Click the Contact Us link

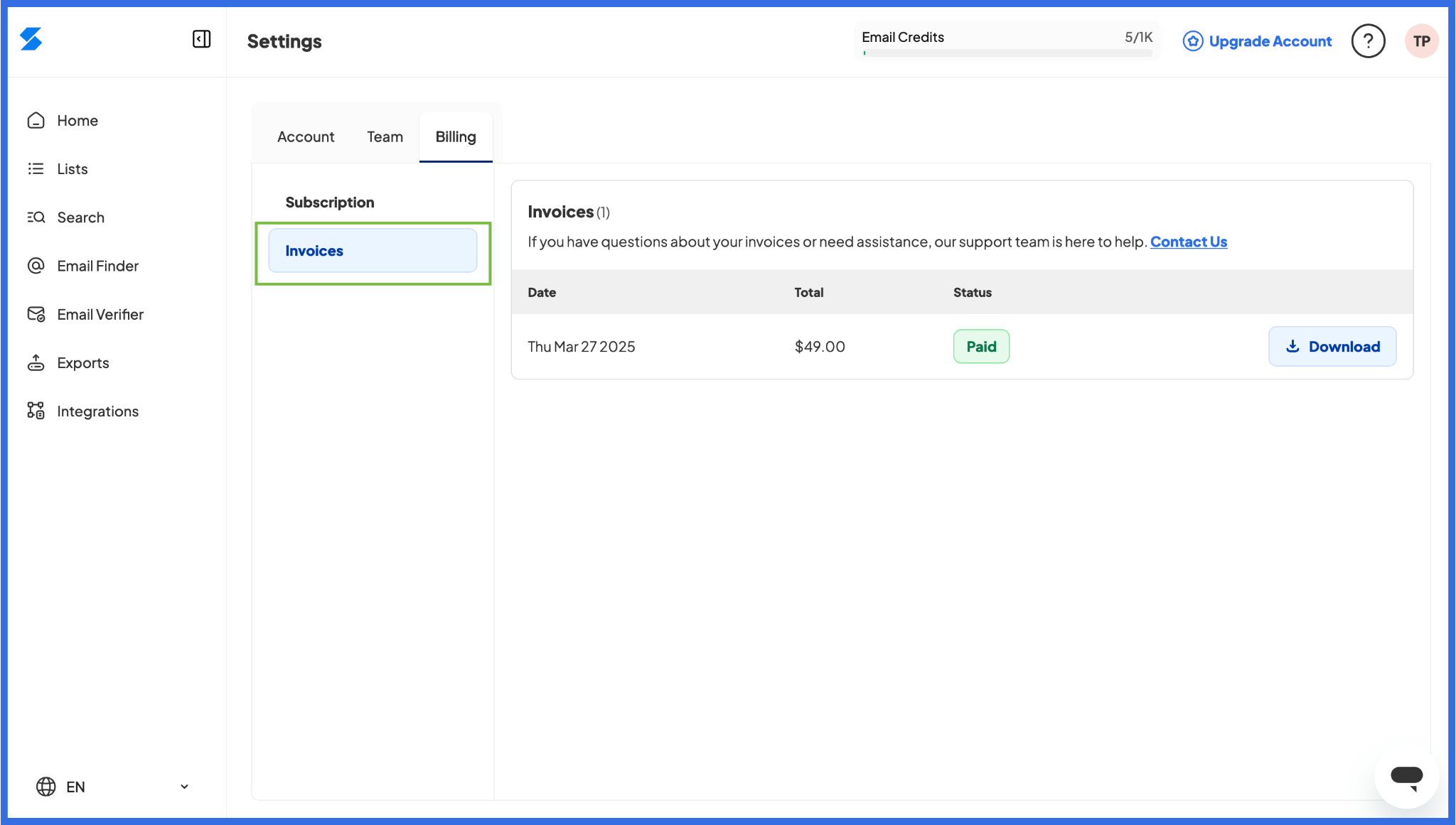pyautogui.click(x=1189, y=242)
